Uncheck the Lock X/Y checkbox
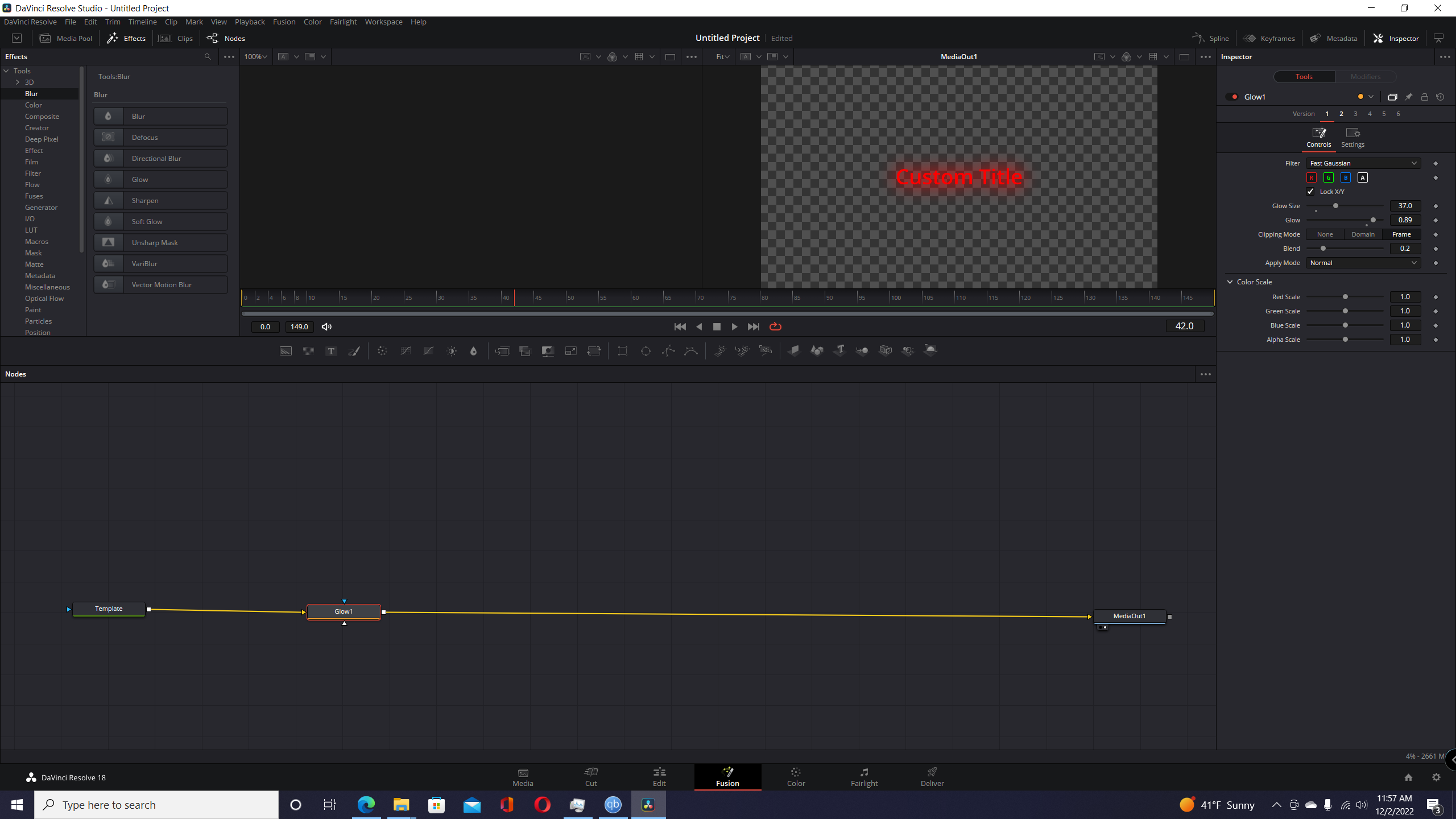 (x=1310, y=192)
